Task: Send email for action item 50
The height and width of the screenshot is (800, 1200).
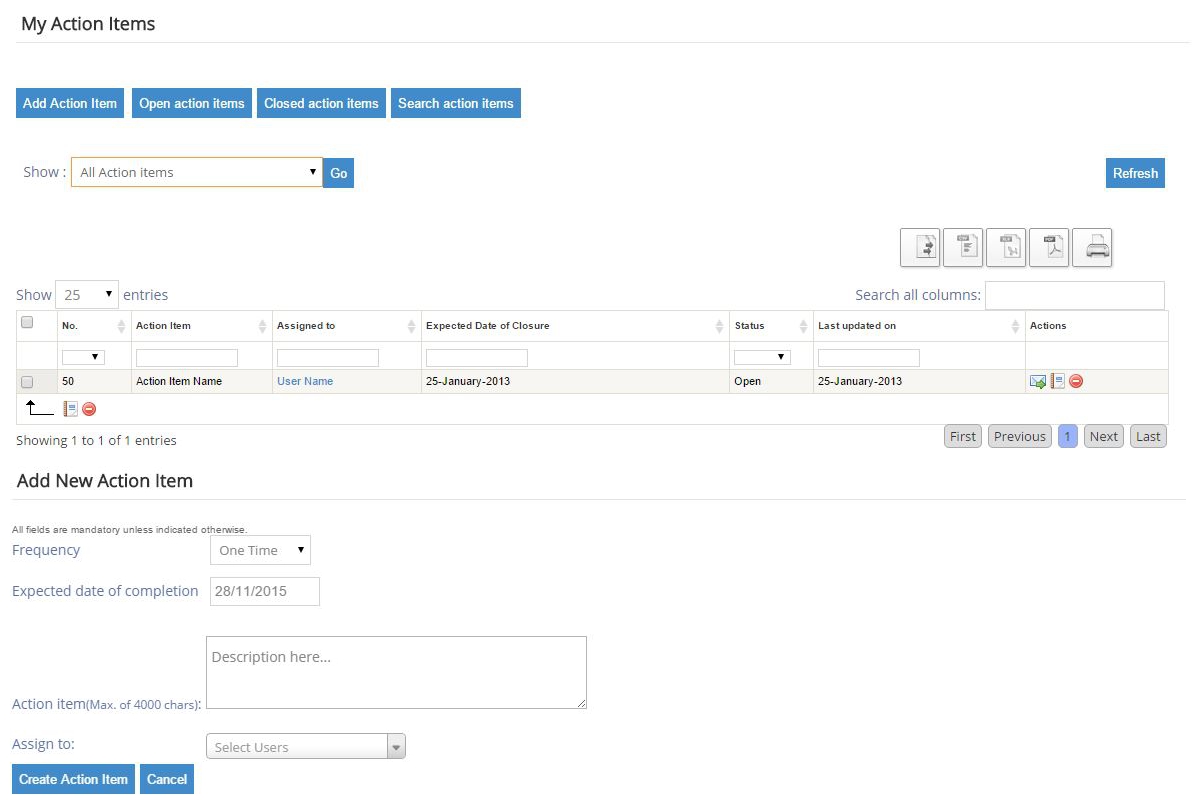Action: click(1037, 381)
